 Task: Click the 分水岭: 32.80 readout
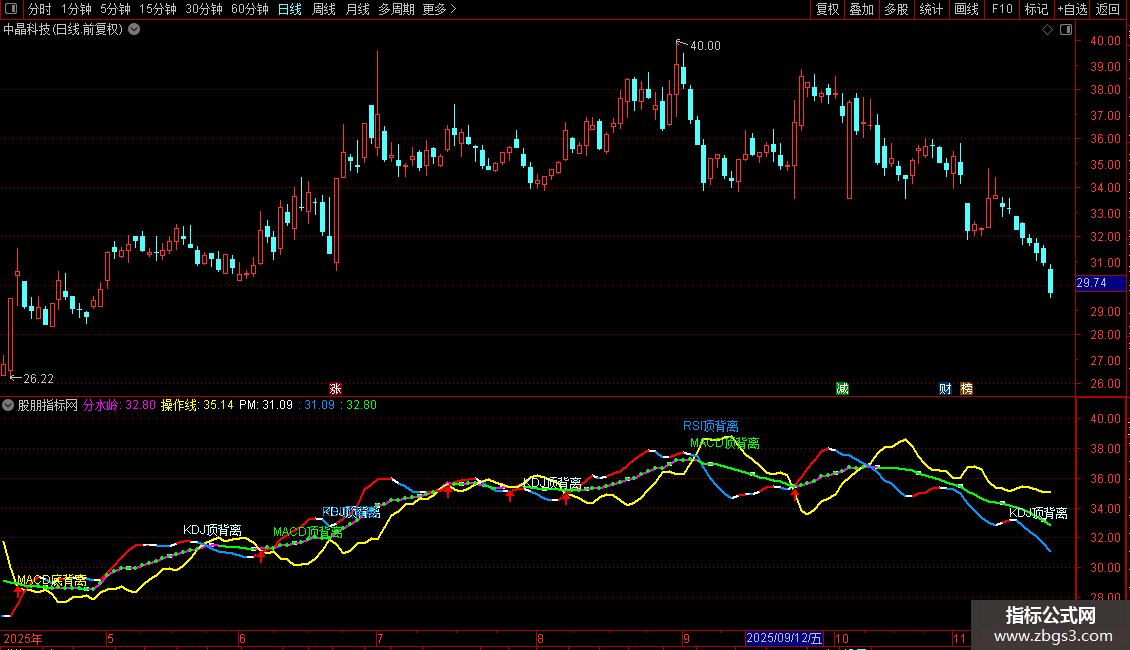(119, 405)
